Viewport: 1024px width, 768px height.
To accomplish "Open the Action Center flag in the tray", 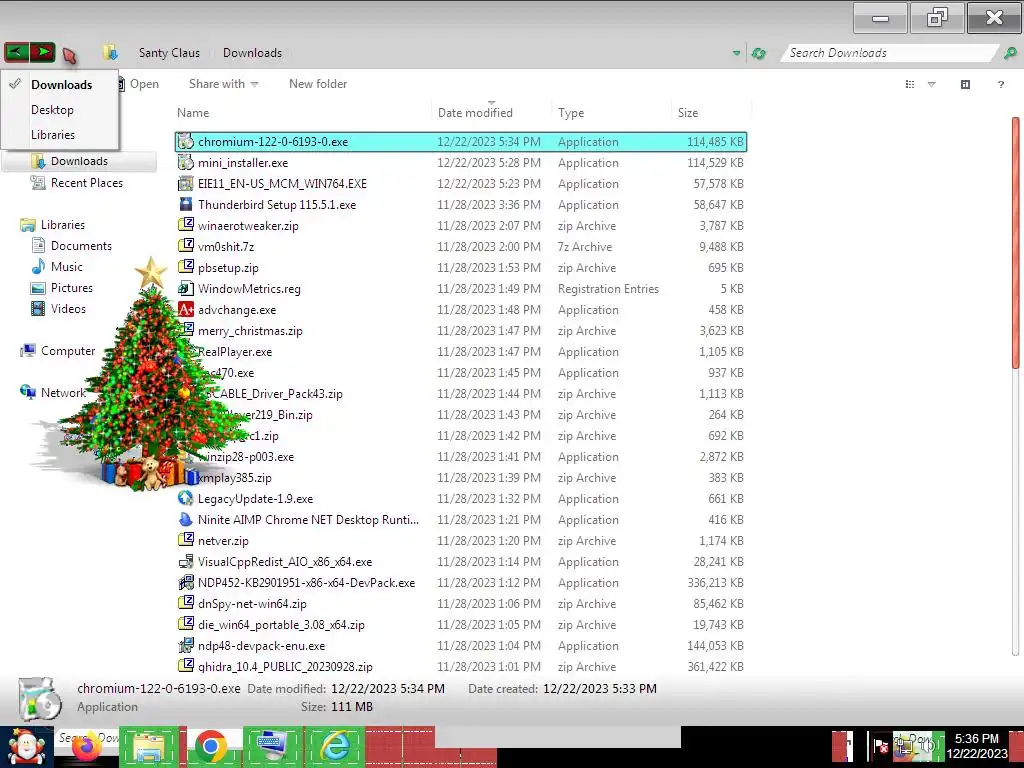I will pos(880,746).
